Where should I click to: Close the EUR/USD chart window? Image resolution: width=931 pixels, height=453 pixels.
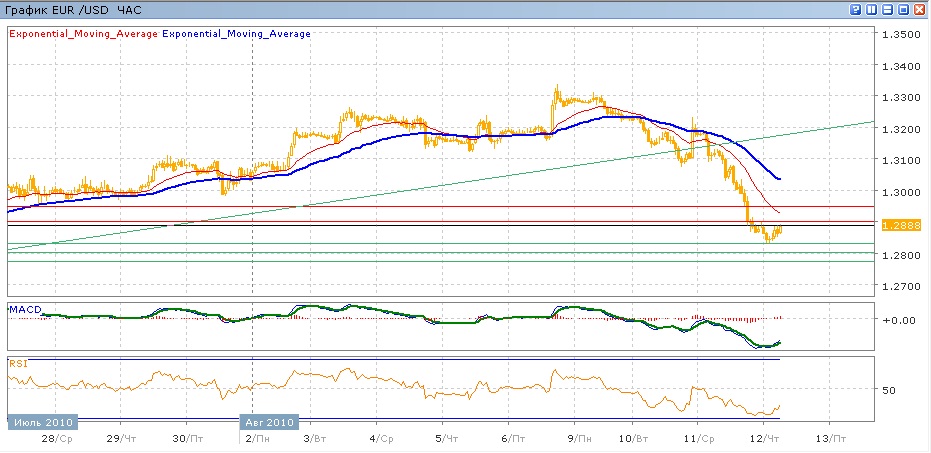(920, 9)
